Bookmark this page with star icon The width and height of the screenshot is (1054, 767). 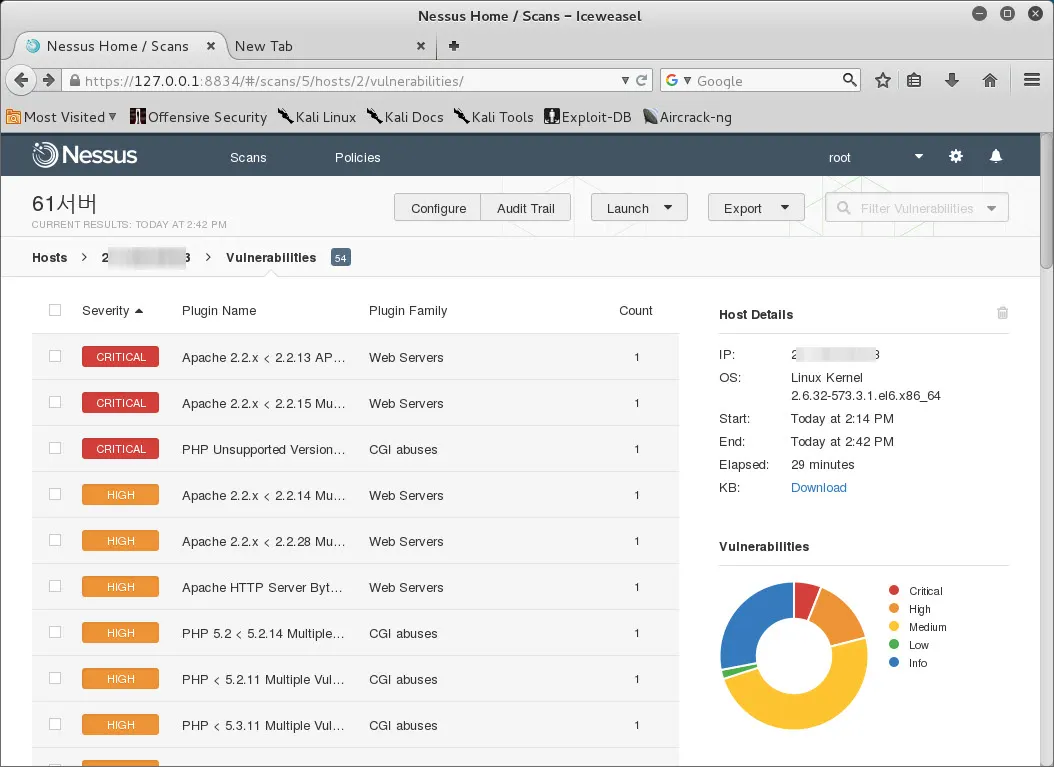(883, 81)
